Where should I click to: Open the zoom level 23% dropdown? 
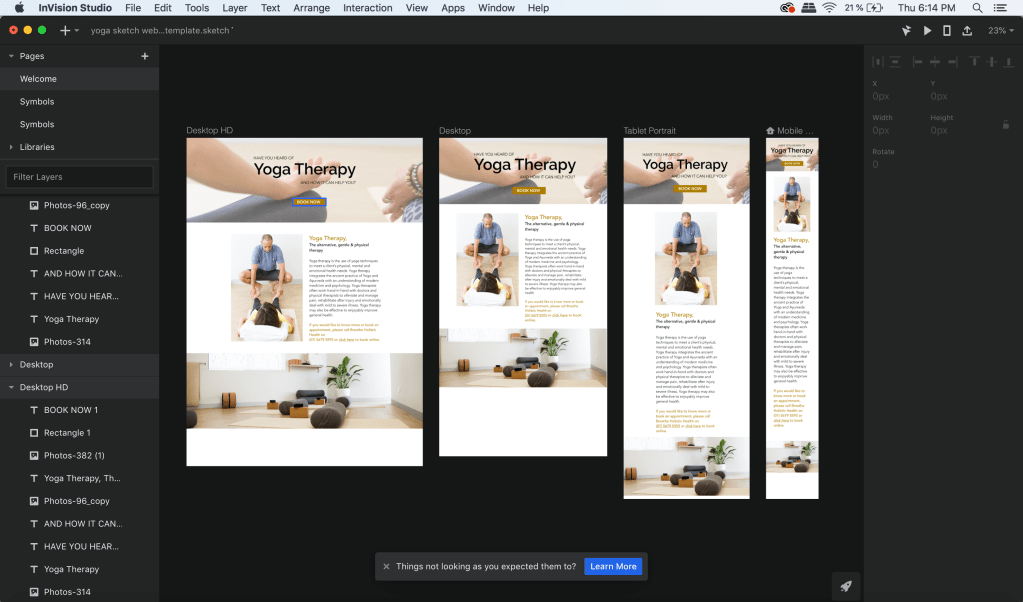(1000, 31)
